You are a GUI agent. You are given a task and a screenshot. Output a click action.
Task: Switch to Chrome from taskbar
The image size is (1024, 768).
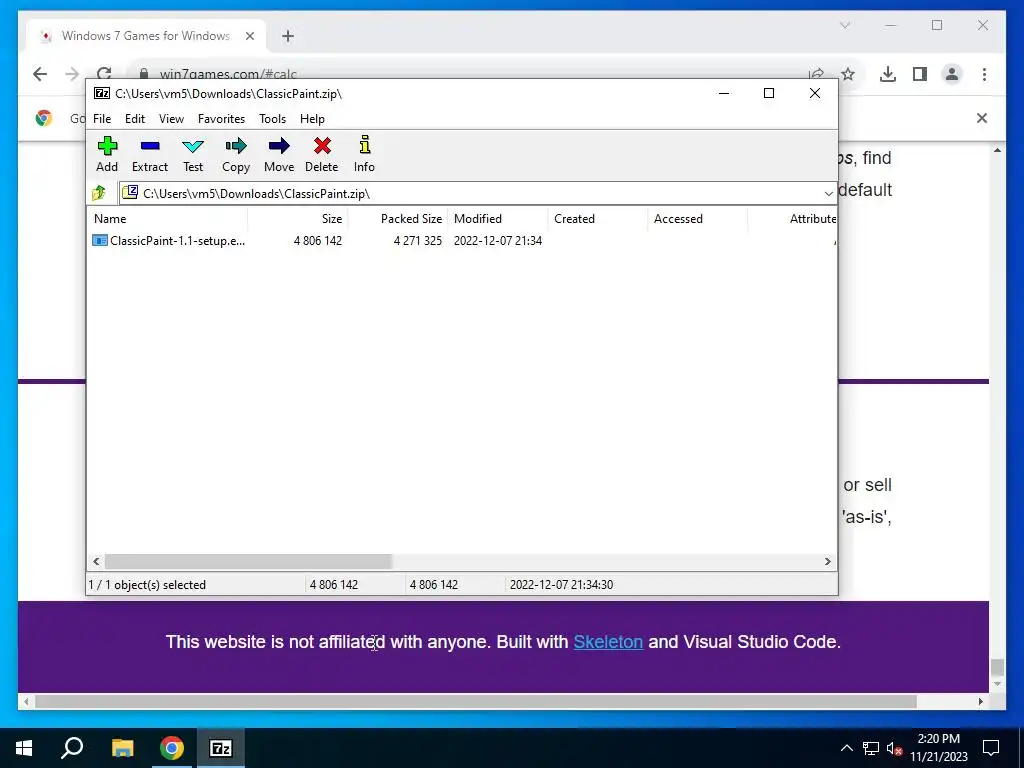pyautogui.click(x=172, y=748)
